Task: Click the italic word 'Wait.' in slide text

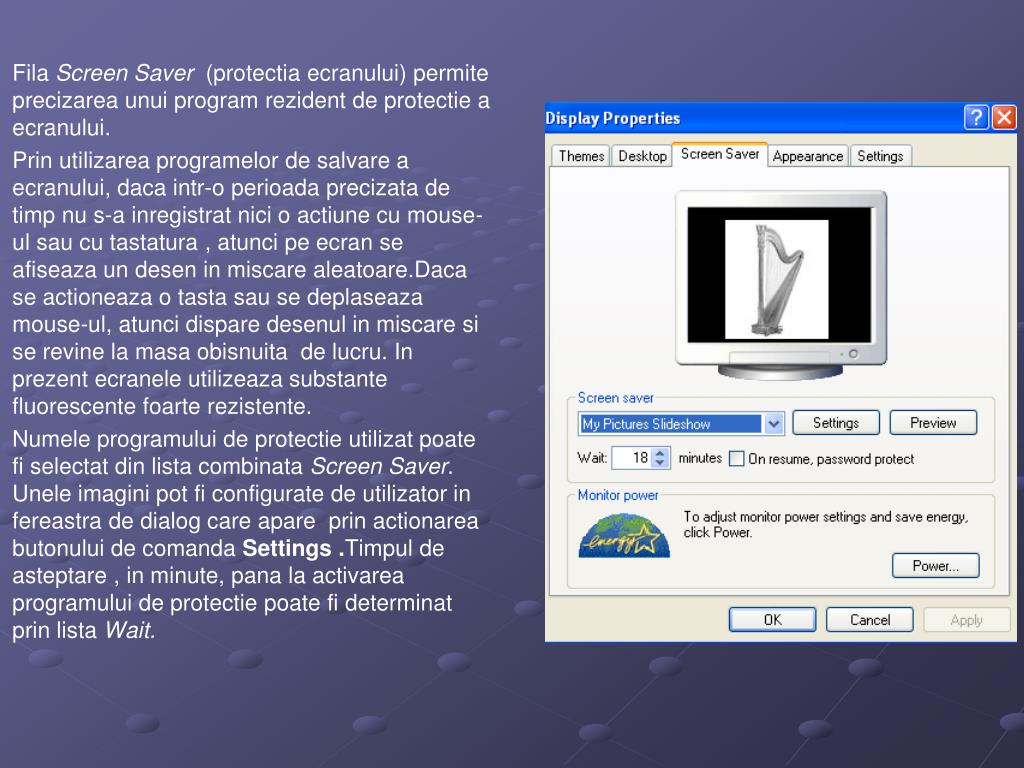Action: 130,630
